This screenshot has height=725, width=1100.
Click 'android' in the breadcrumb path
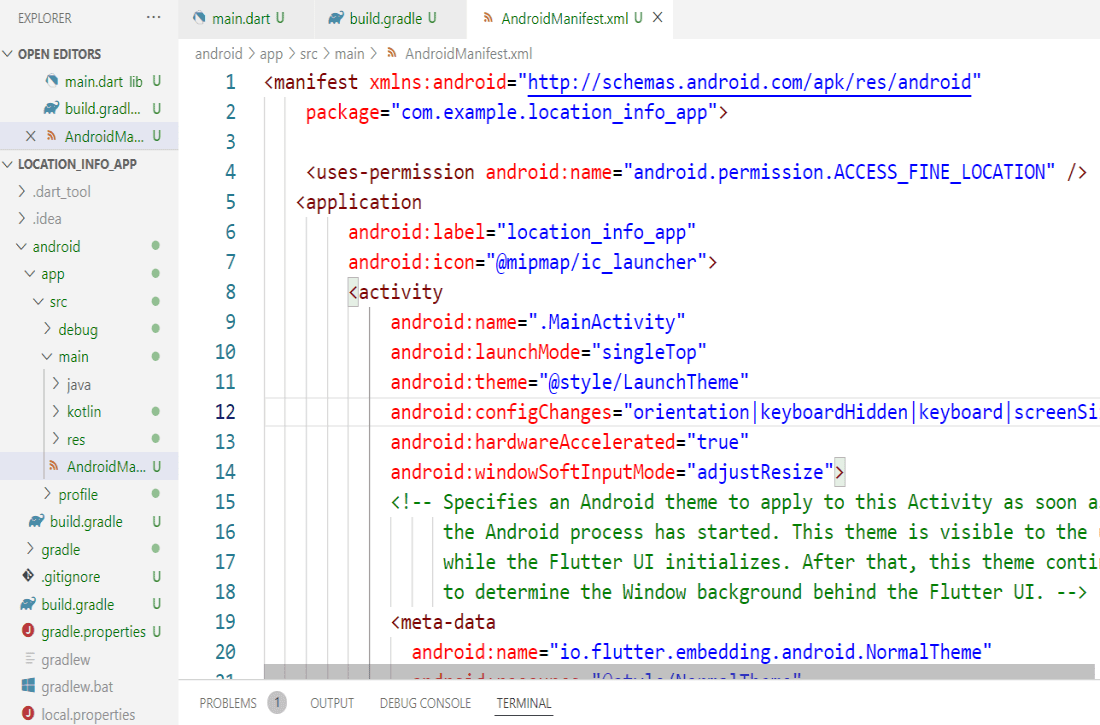(x=218, y=53)
